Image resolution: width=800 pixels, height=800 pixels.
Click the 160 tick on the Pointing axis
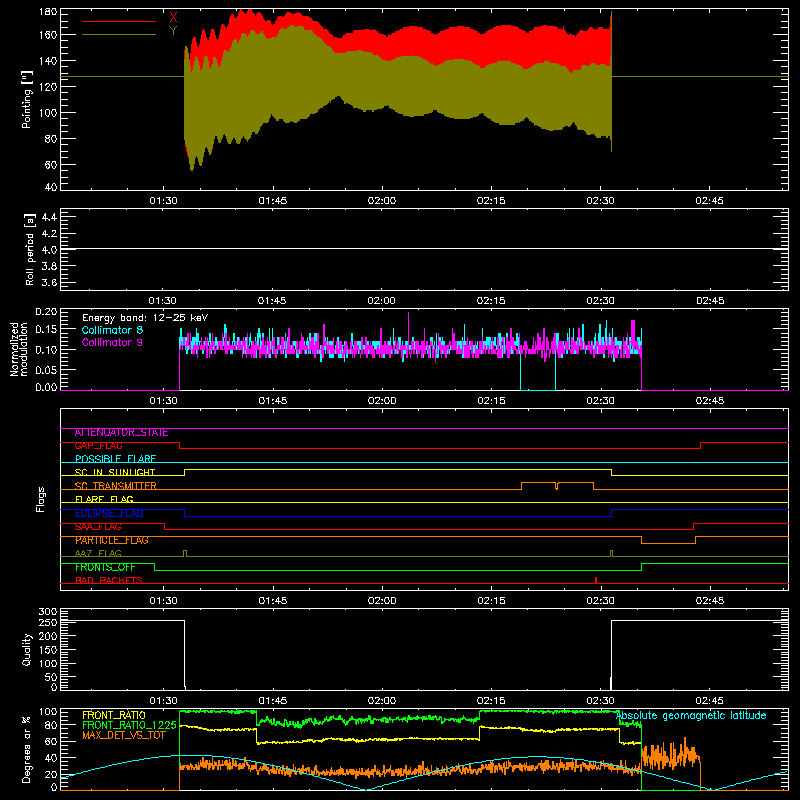tap(48, 35)
